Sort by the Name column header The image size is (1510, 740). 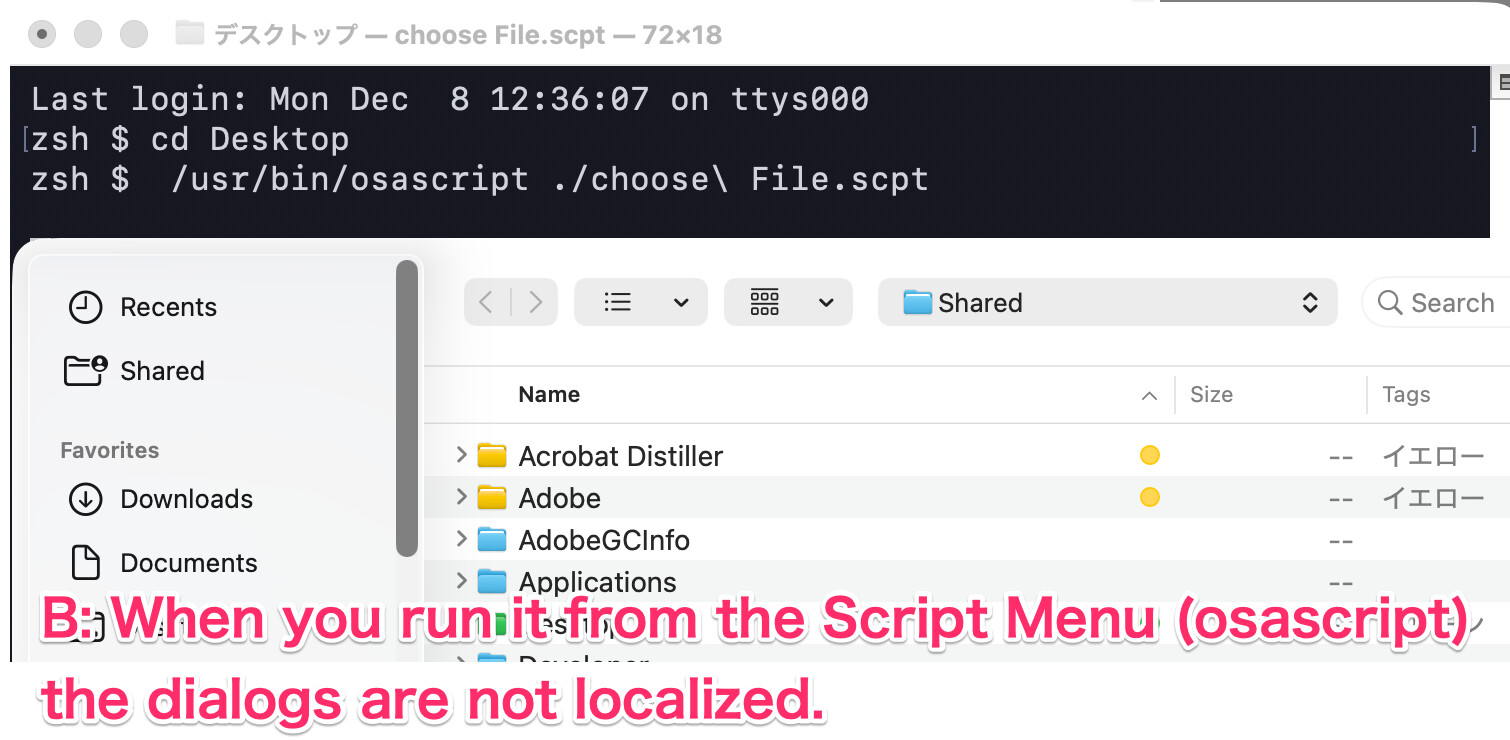(549, 395)
